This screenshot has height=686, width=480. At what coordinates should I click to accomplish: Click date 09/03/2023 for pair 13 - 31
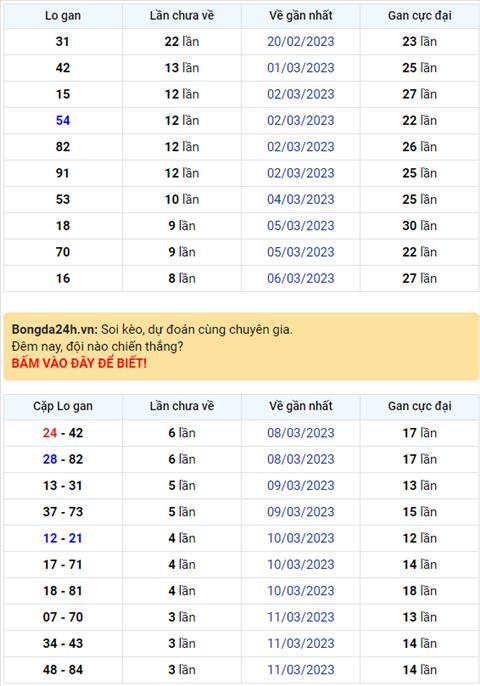click(301, 485)
